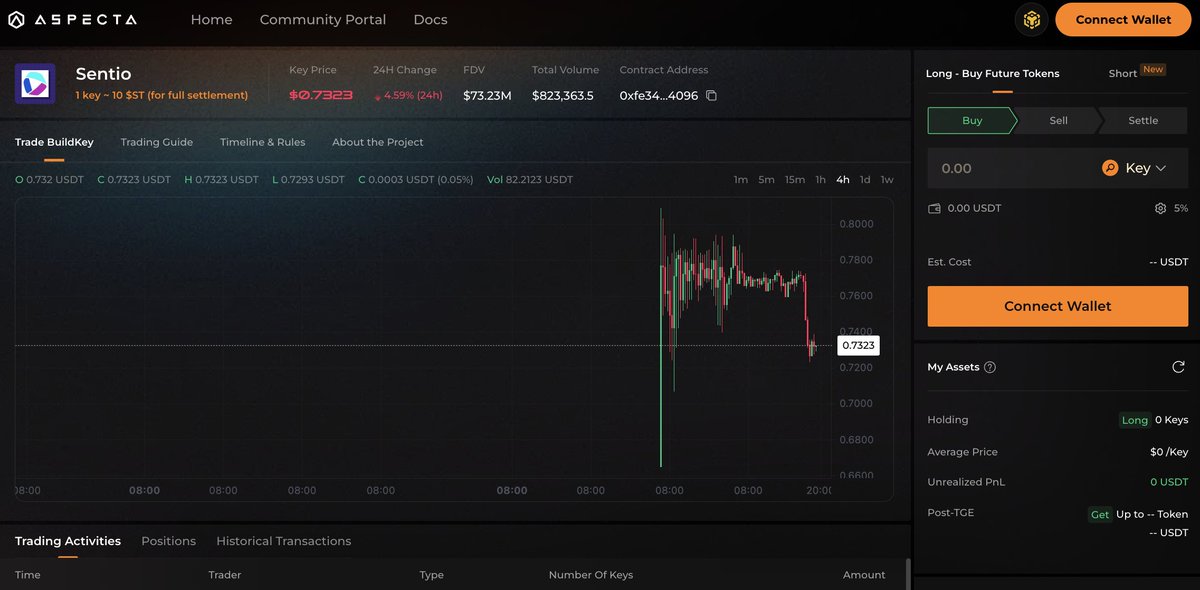
Task: Click the Key token icon
Action: click(x=1110, y=168)
